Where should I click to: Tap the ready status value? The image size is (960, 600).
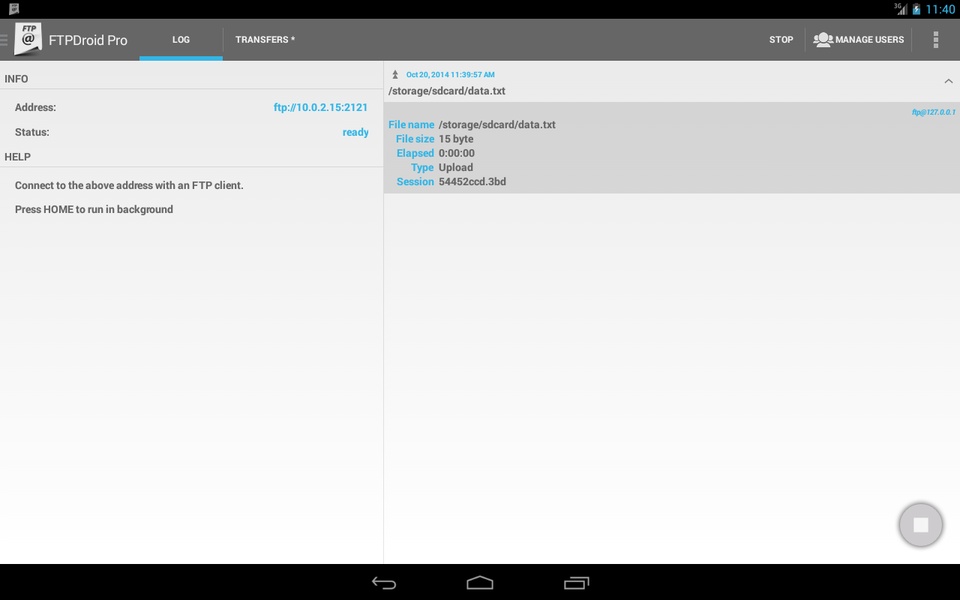(355, 132)
